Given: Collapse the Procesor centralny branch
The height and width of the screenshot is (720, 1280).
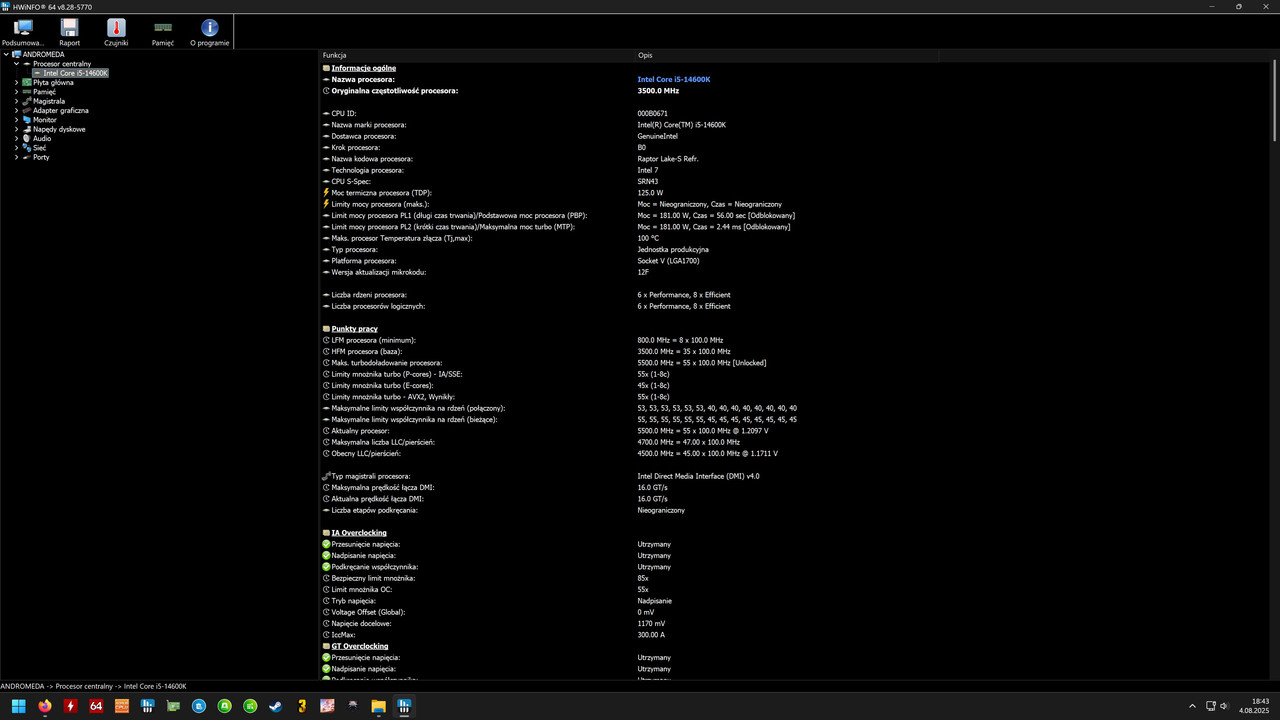Looking at the screenshot, I should coord(16,64).
